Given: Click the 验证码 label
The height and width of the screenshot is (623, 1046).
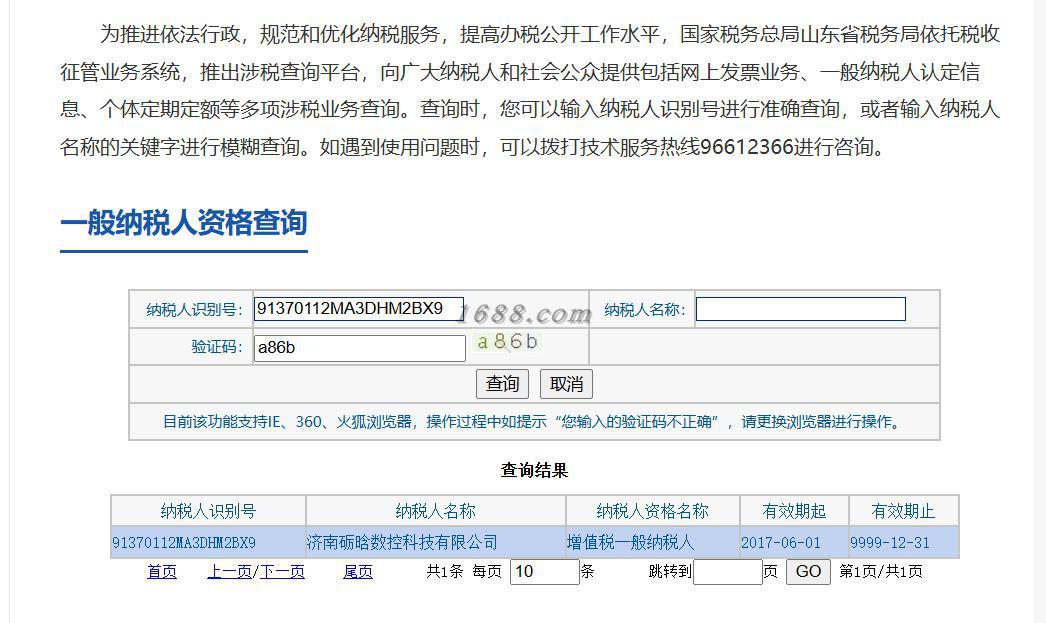Looking at the screenshot, I should pos(217,347).
